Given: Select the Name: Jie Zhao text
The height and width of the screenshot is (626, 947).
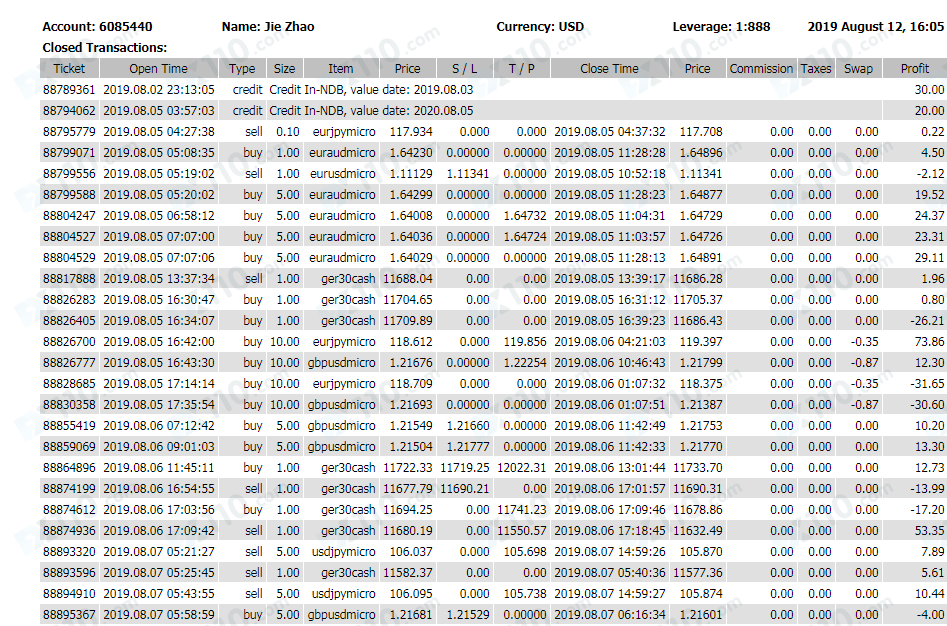Looking at the screenshot, I should coord(268,27).
